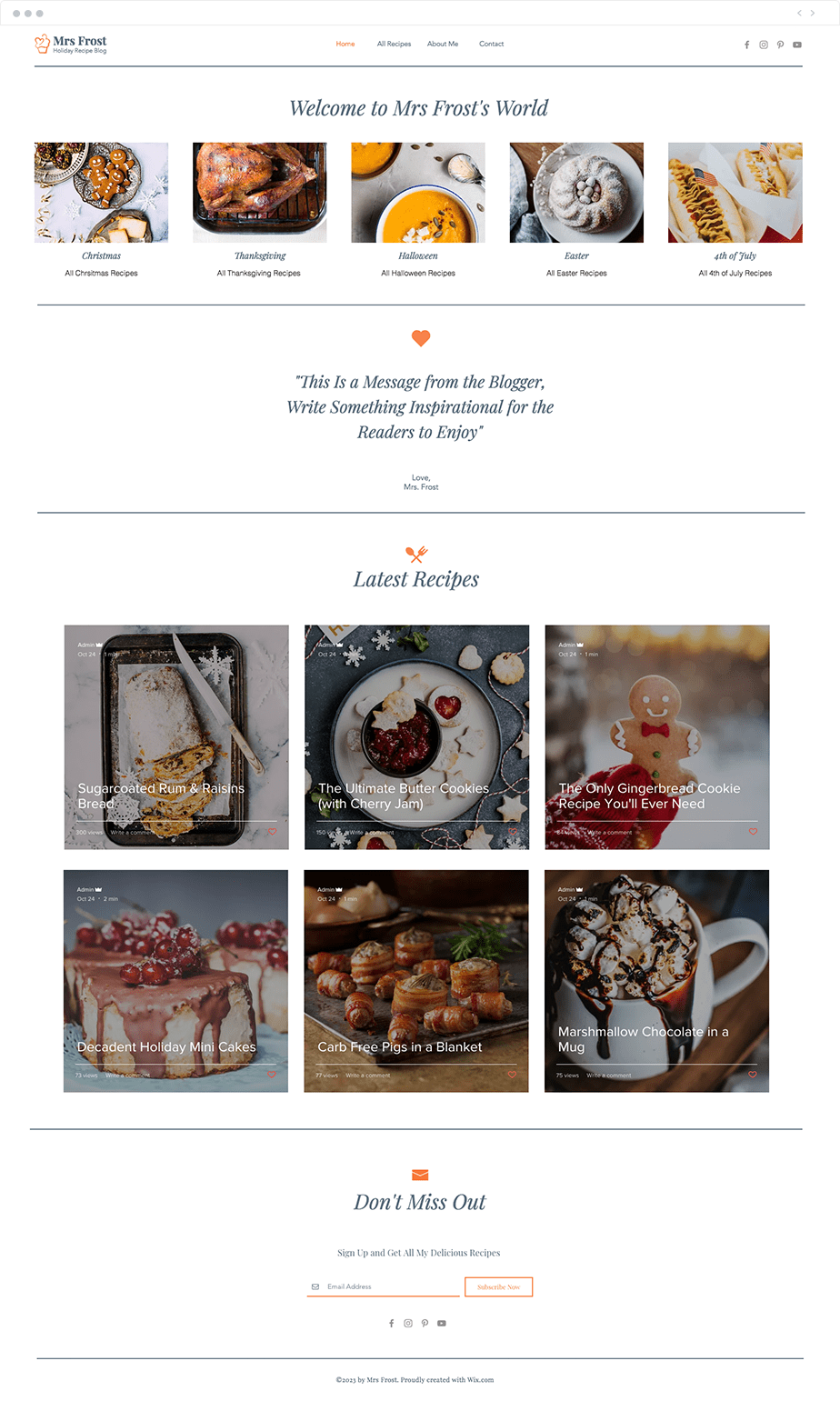Open the Pinterest icon in the header
This screenshot has height=1411, width=840.
coord(780,45)
